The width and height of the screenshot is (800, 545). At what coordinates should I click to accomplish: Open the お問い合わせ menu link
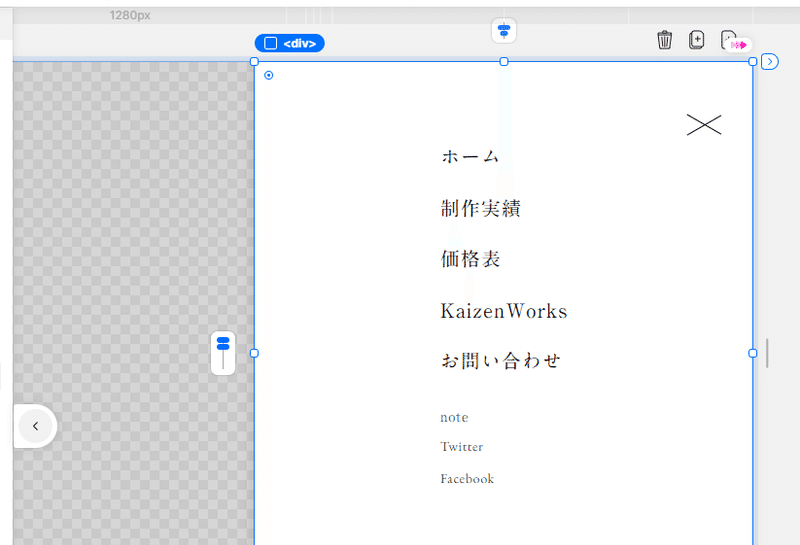(x=501, y=361)
